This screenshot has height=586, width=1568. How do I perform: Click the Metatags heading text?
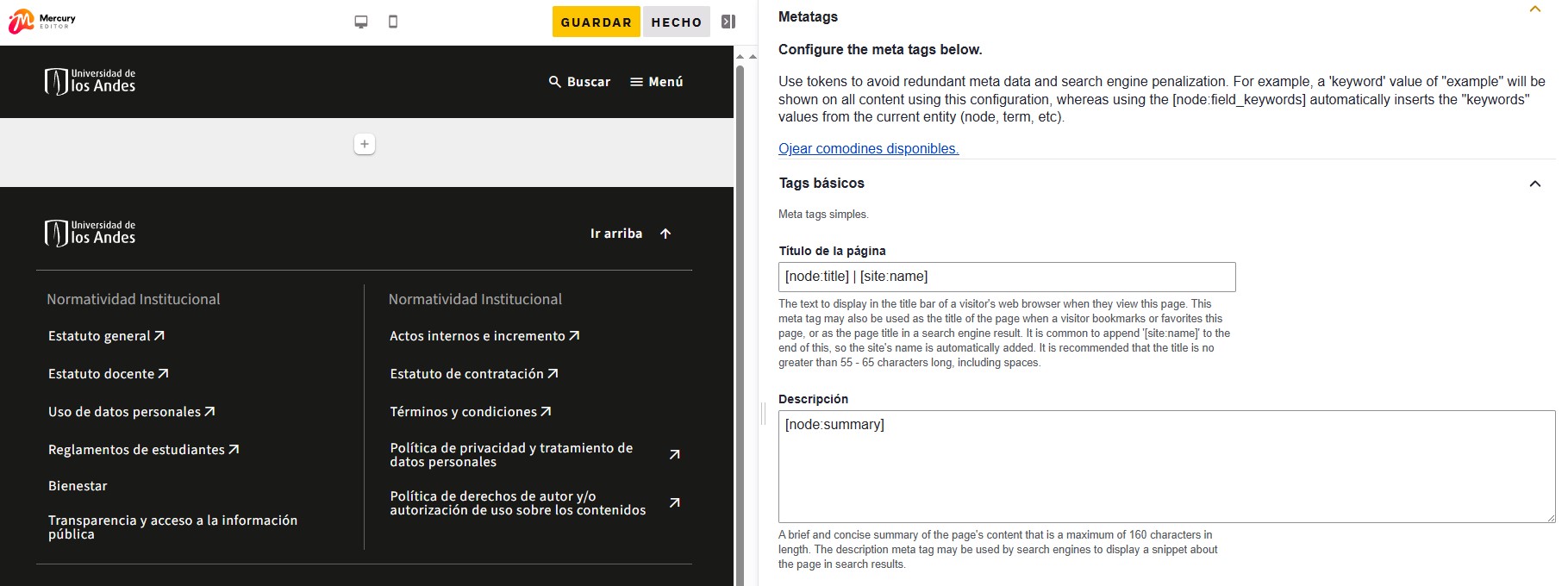[808, 16]
